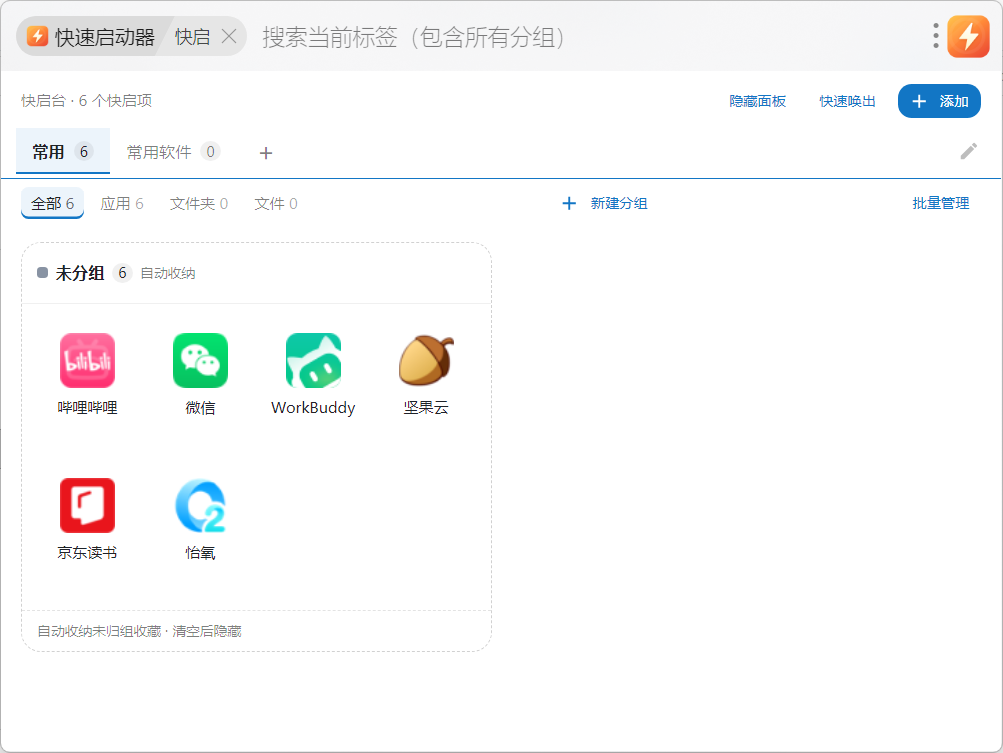Click the 添加 button
Screen dimensions: 1003x753
click(x=939, y=101)
